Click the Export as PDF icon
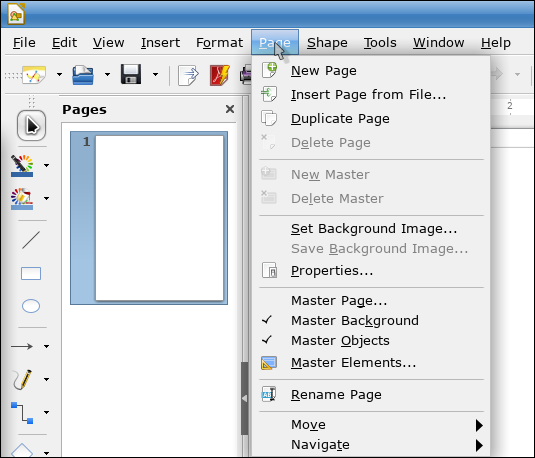 pos(219,75)
